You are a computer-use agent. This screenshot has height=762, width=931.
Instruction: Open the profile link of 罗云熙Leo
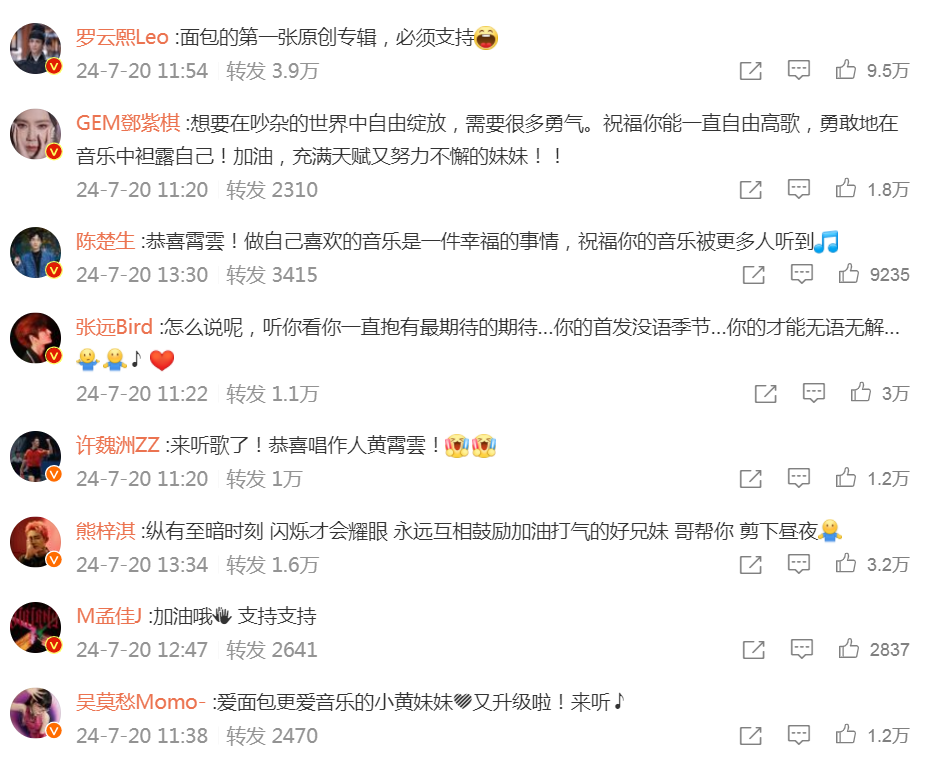[x=122, y=37]
